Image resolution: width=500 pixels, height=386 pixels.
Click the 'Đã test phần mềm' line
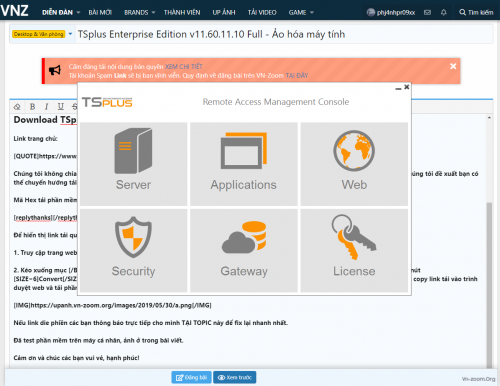[x=98, y=340]
